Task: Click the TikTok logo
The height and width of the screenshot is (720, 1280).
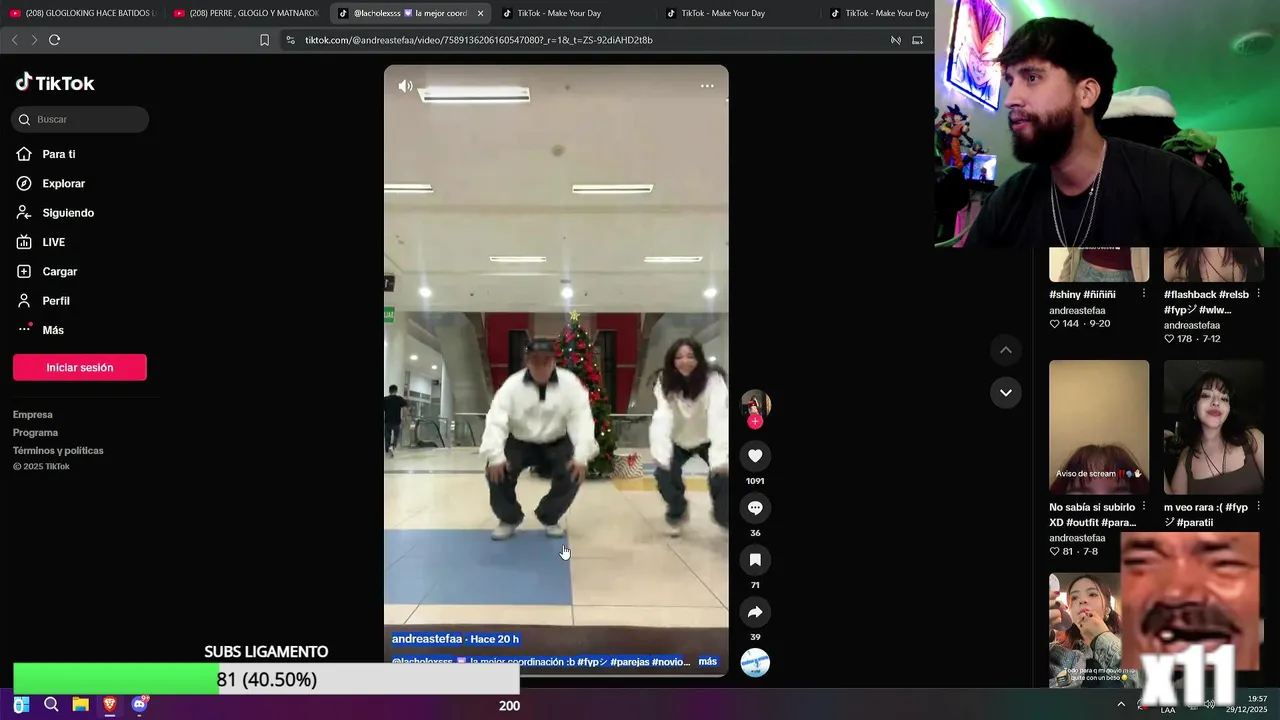Action: [x=55, y=83]
